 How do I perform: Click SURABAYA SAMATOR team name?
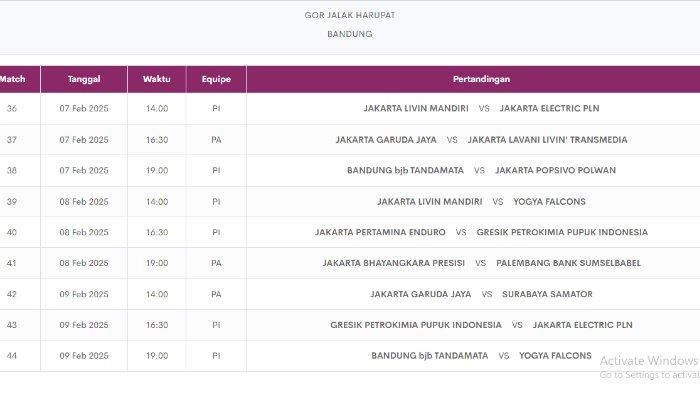coord(547,294)
